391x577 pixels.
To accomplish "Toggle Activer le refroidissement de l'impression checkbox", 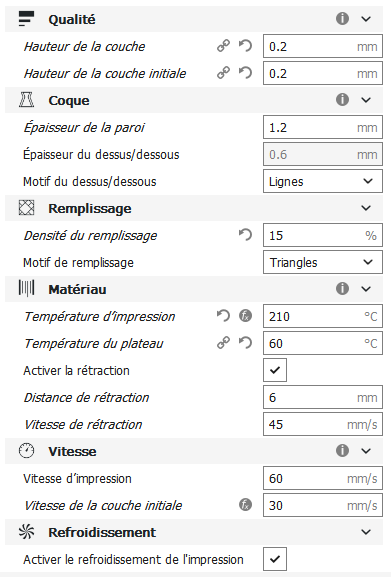I will click(x=275, y=559).
